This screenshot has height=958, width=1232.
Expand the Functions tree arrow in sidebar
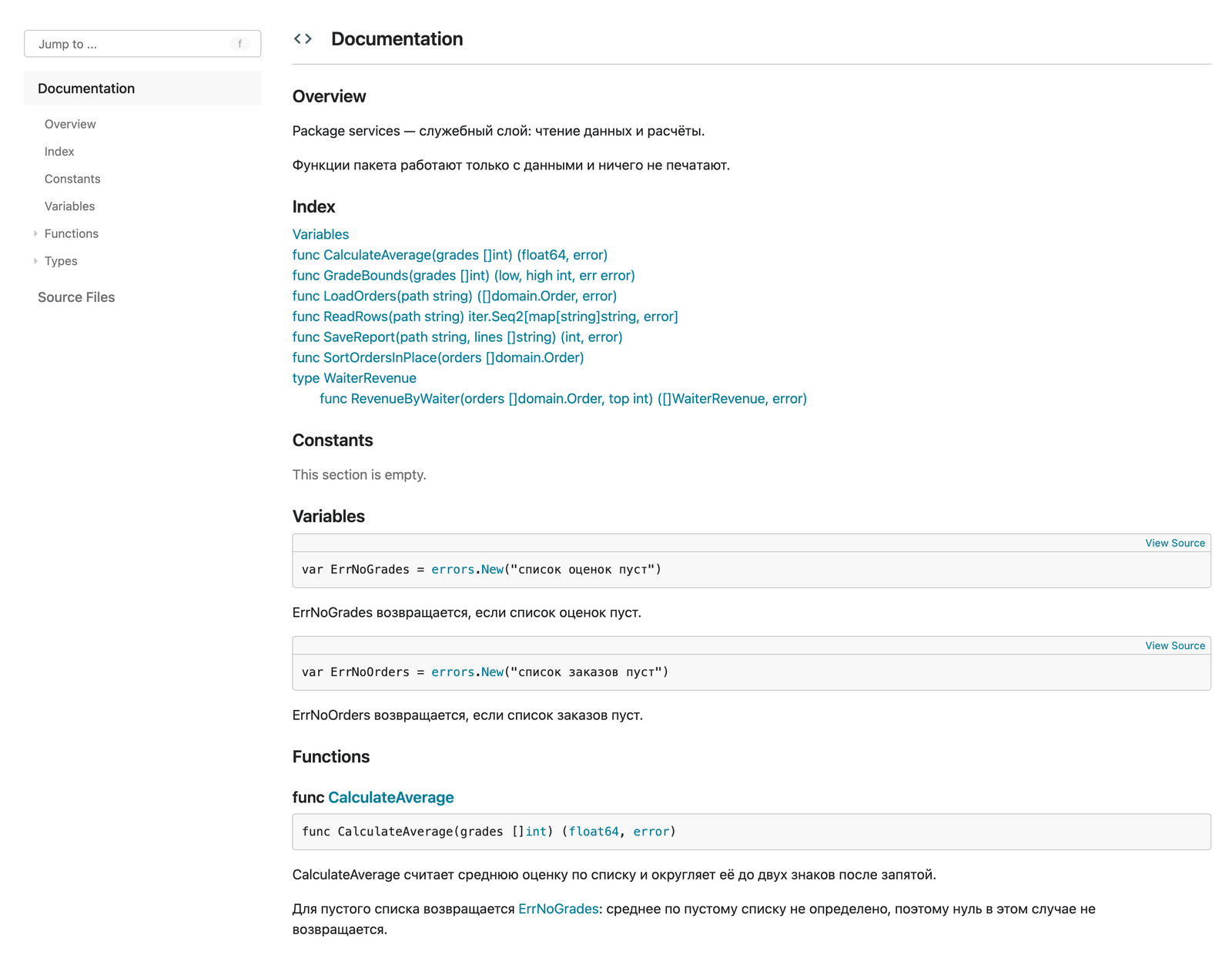click(x=35, y=233)
